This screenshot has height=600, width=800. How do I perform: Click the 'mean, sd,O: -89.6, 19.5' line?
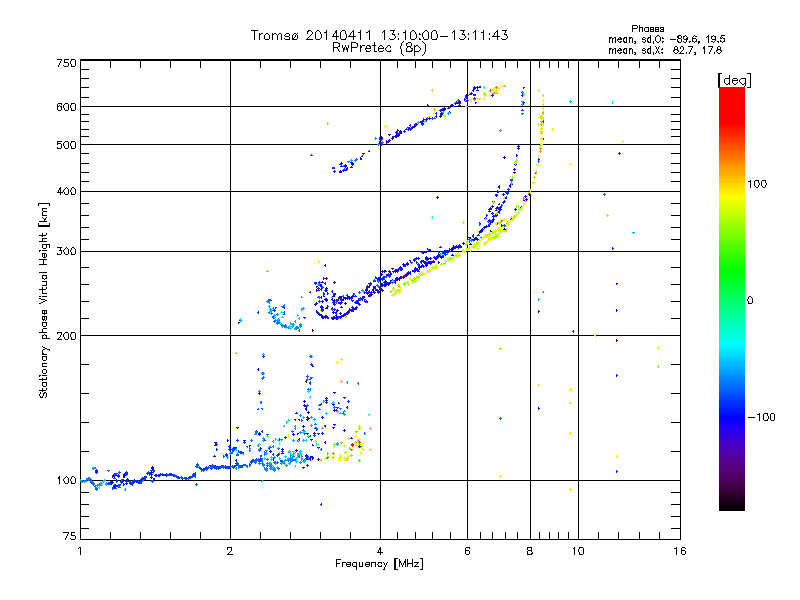[666, 39]
